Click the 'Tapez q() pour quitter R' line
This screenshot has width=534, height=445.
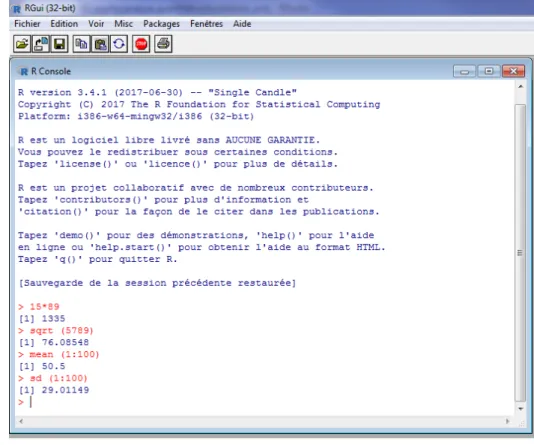pos(97,259)
